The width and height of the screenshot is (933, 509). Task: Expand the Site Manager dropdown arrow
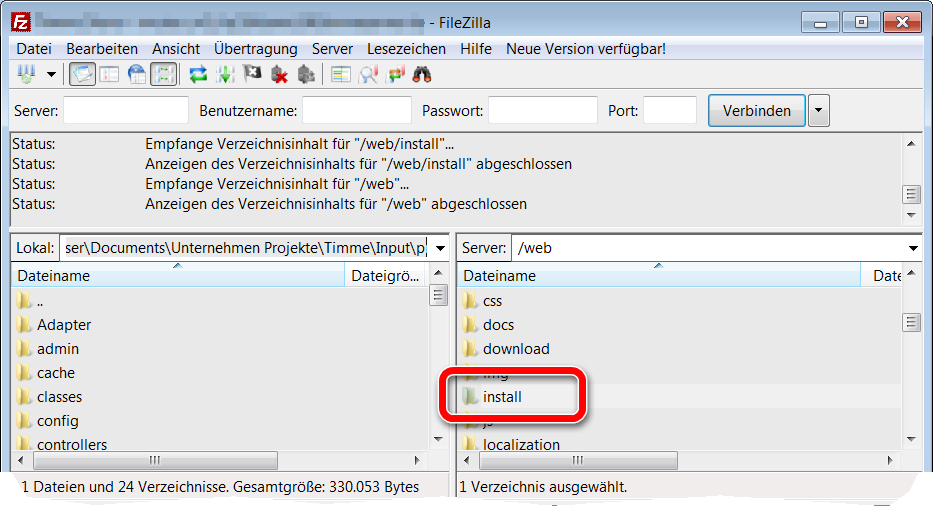tap(50, 74)
